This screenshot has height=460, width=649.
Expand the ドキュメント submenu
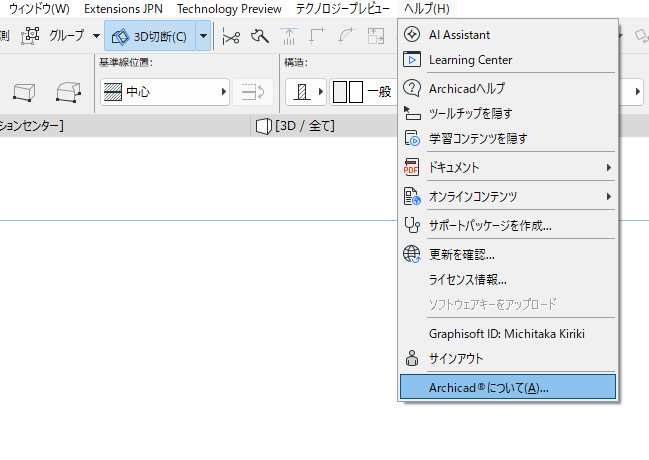508,167
